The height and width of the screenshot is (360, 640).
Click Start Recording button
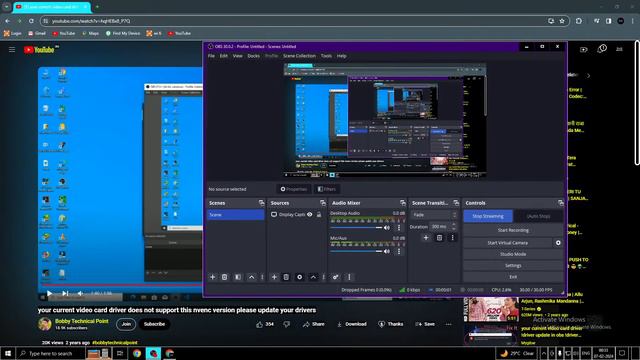(x=513, y=230)
